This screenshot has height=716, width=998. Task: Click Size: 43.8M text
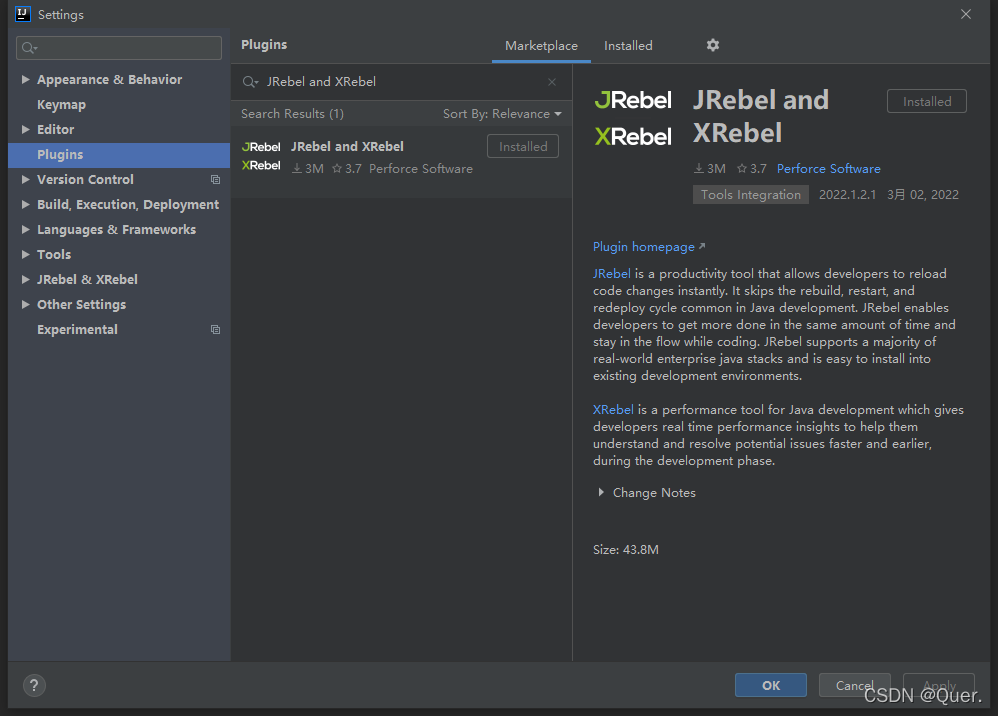[x=626, y=550]
